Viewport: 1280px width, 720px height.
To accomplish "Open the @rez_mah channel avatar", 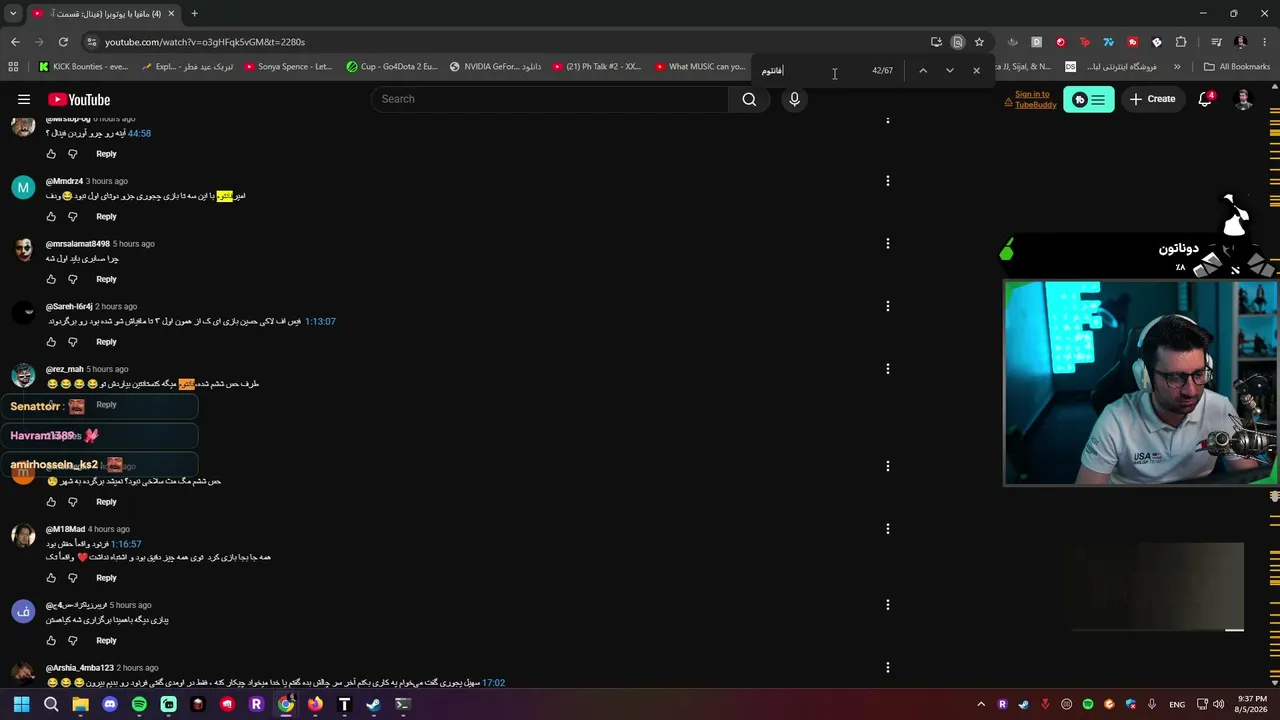I will pos(23,376).
